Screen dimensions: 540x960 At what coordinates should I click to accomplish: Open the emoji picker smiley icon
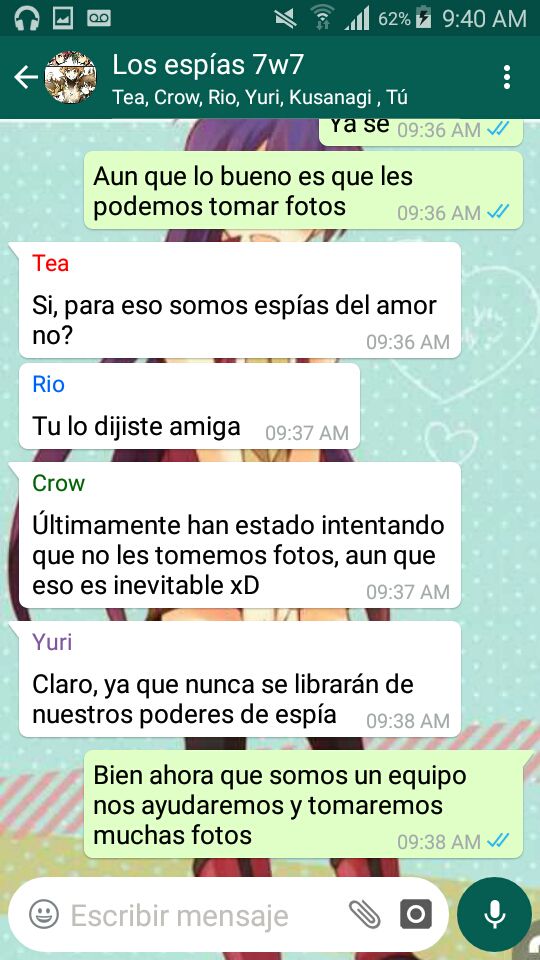point(44,915)
